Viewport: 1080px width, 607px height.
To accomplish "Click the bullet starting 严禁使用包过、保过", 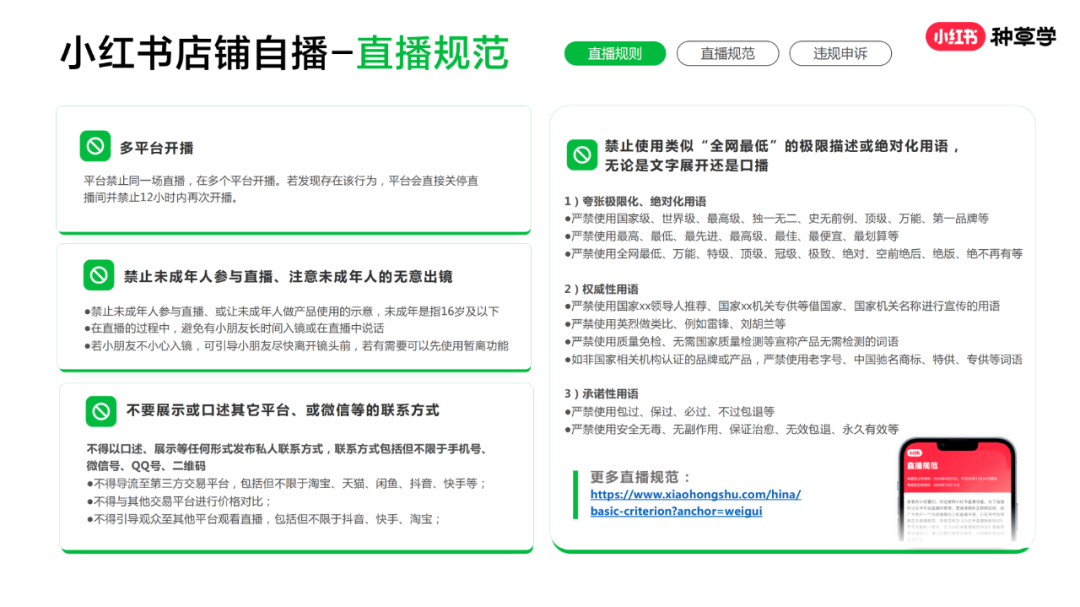I will coord(669,411).
